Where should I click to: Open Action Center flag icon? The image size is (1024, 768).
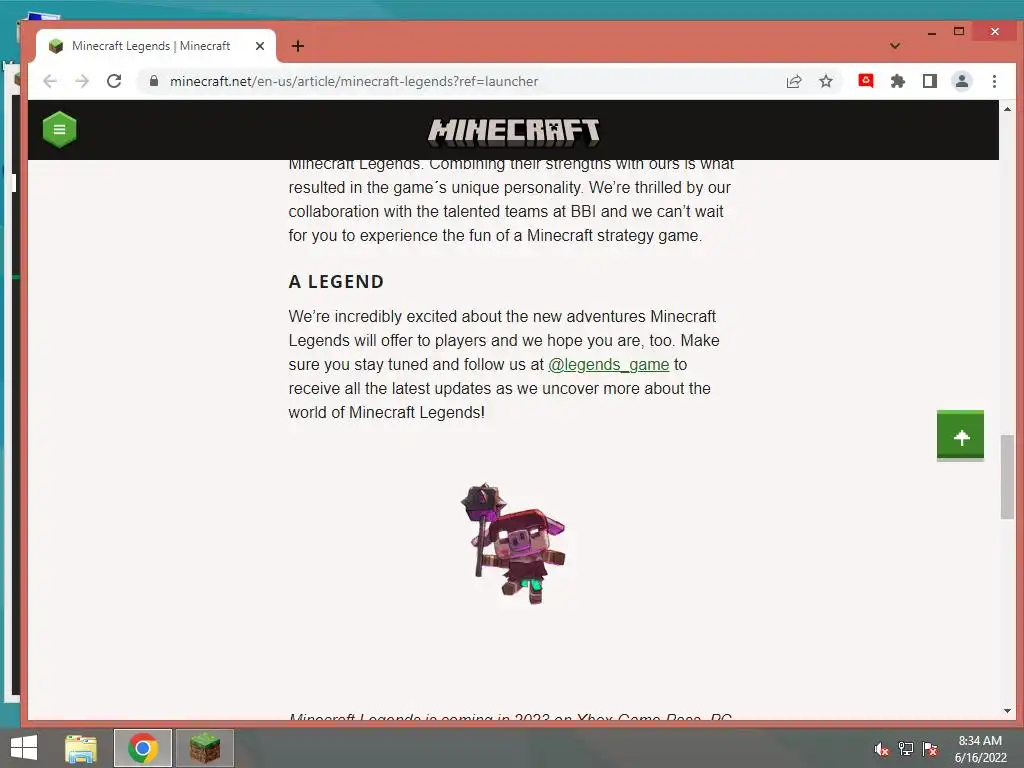930,749
